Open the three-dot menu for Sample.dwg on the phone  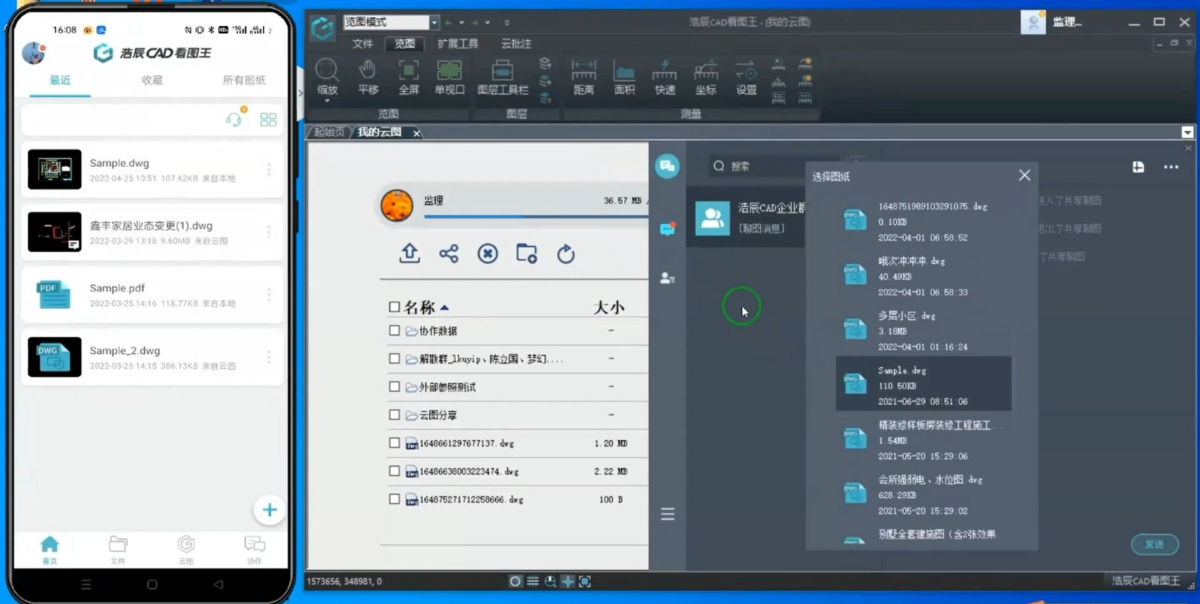(x=268, y=170)
